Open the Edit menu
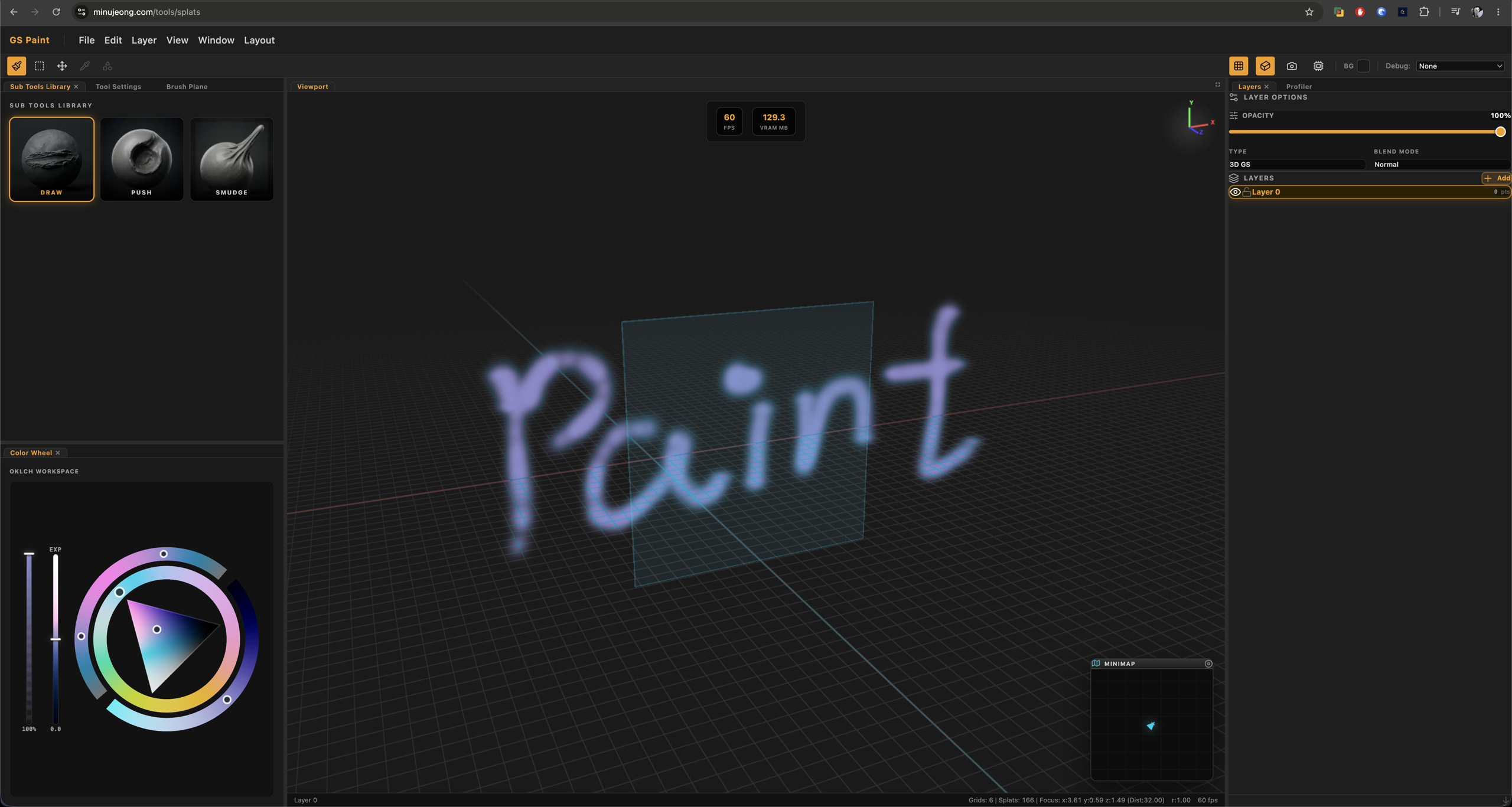The width and height of the screenshot is (1512, 807). pos(113,40)
